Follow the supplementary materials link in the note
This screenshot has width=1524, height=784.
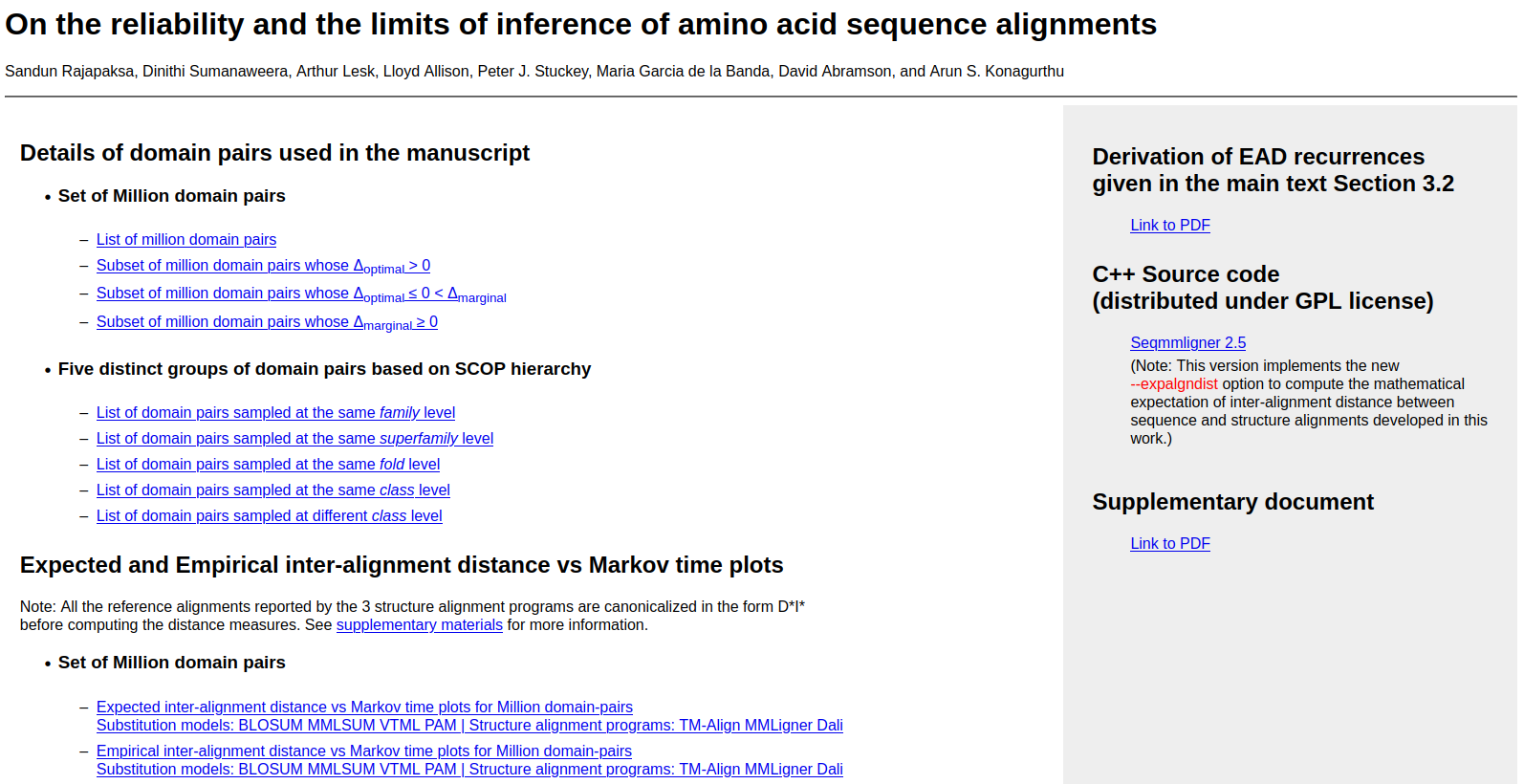pos(419,624)
